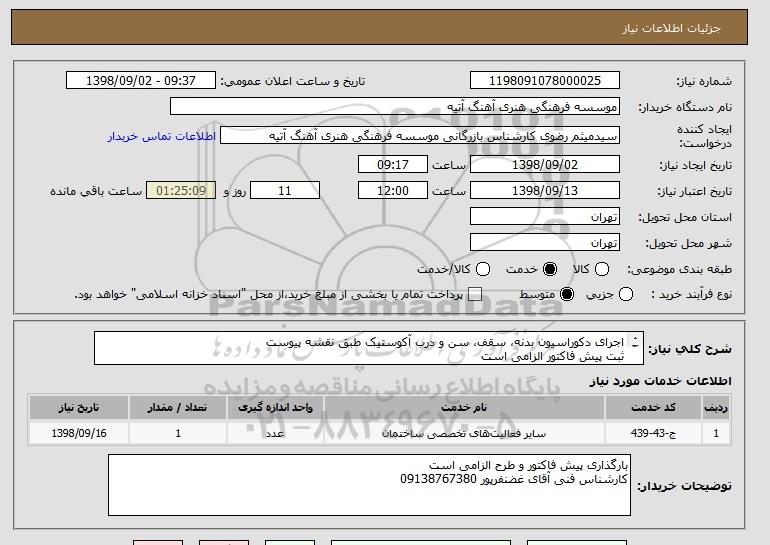770x545 pixels.
Task: Click service name cell سایر فعالیت‌های تخصصی ساختمان
Action: (464, 434)
